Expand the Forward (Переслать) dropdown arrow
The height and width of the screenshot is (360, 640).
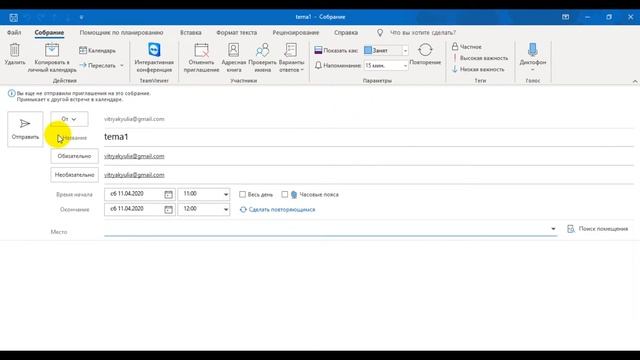click(122, 66)
